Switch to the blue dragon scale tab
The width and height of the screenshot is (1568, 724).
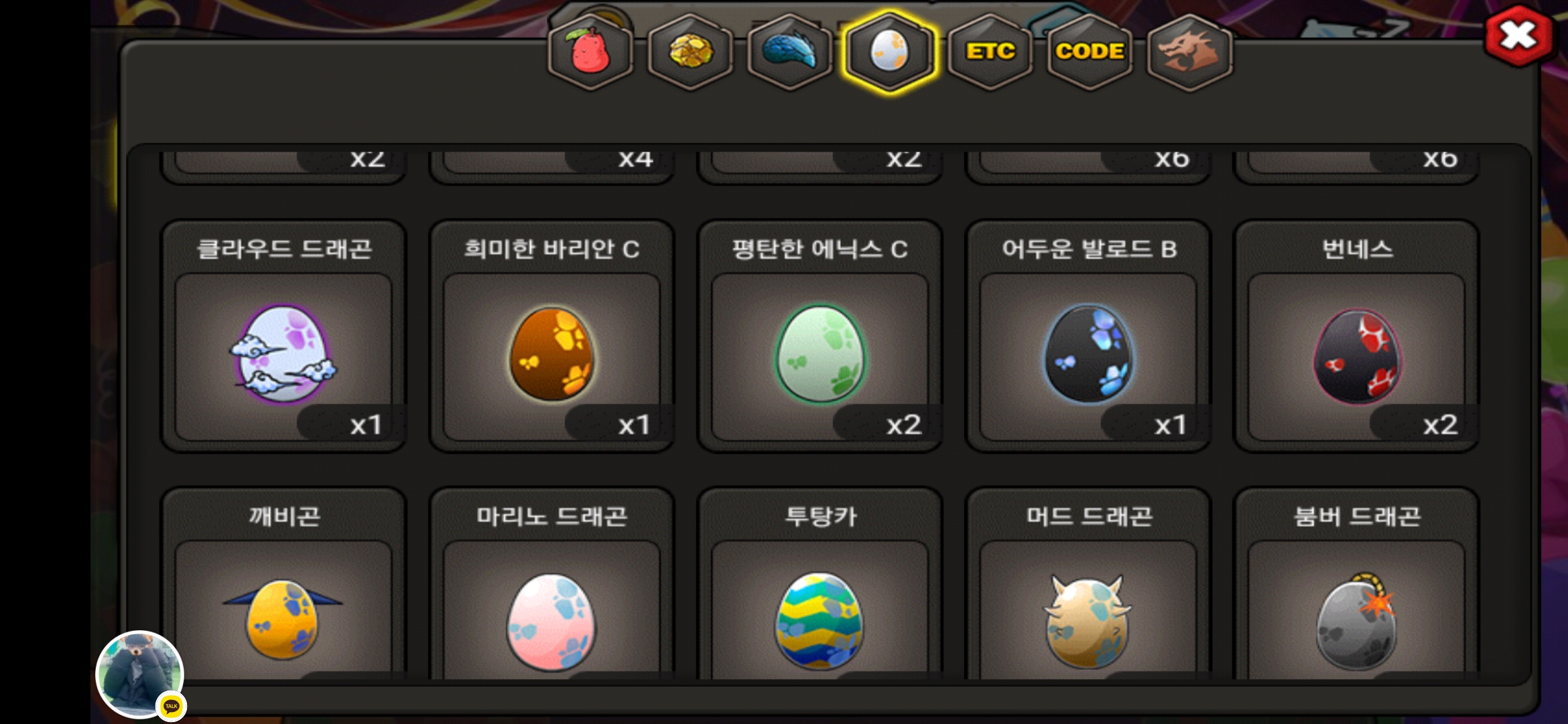[790, 52]
